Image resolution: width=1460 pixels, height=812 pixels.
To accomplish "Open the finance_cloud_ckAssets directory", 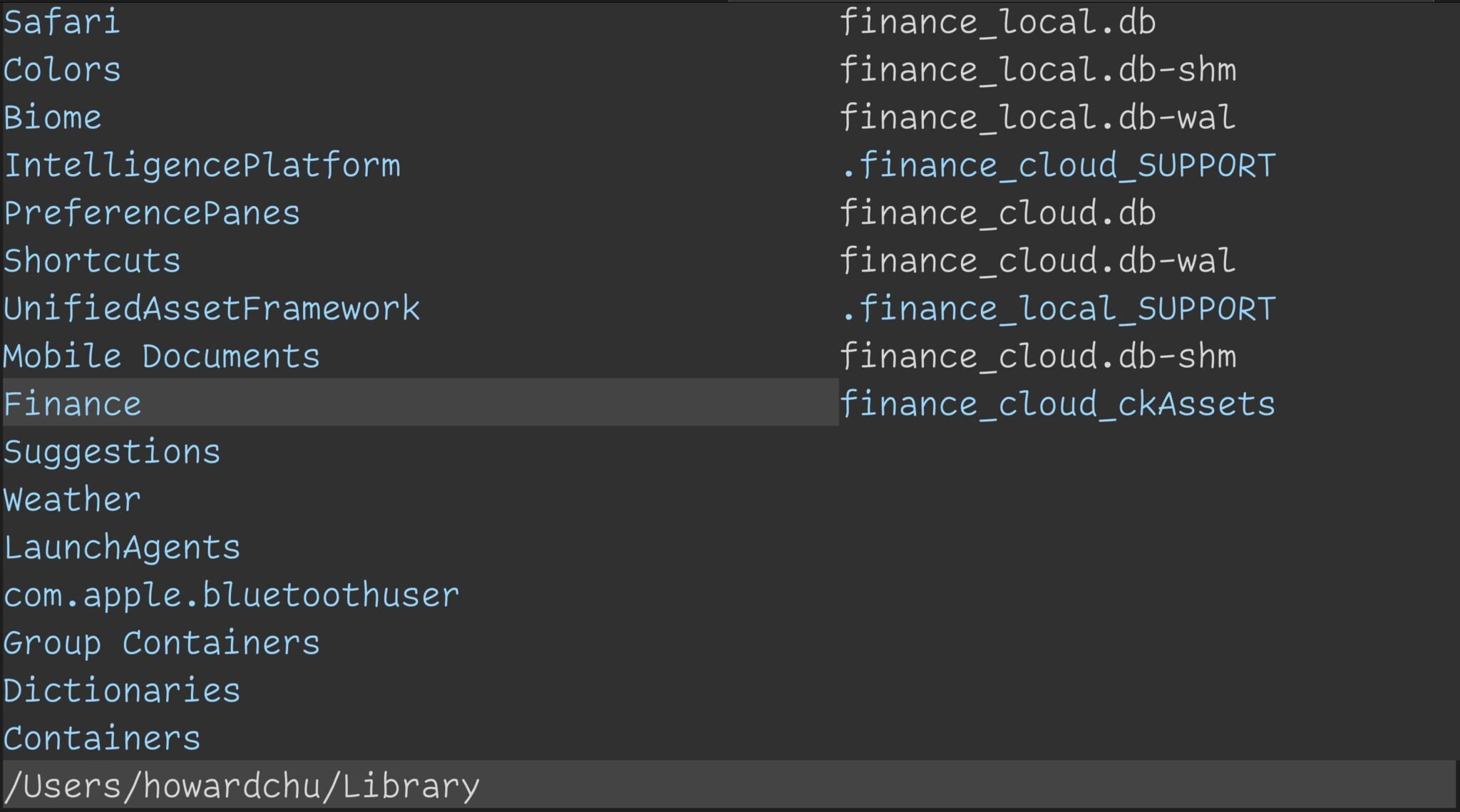I will click(1057, 404).
